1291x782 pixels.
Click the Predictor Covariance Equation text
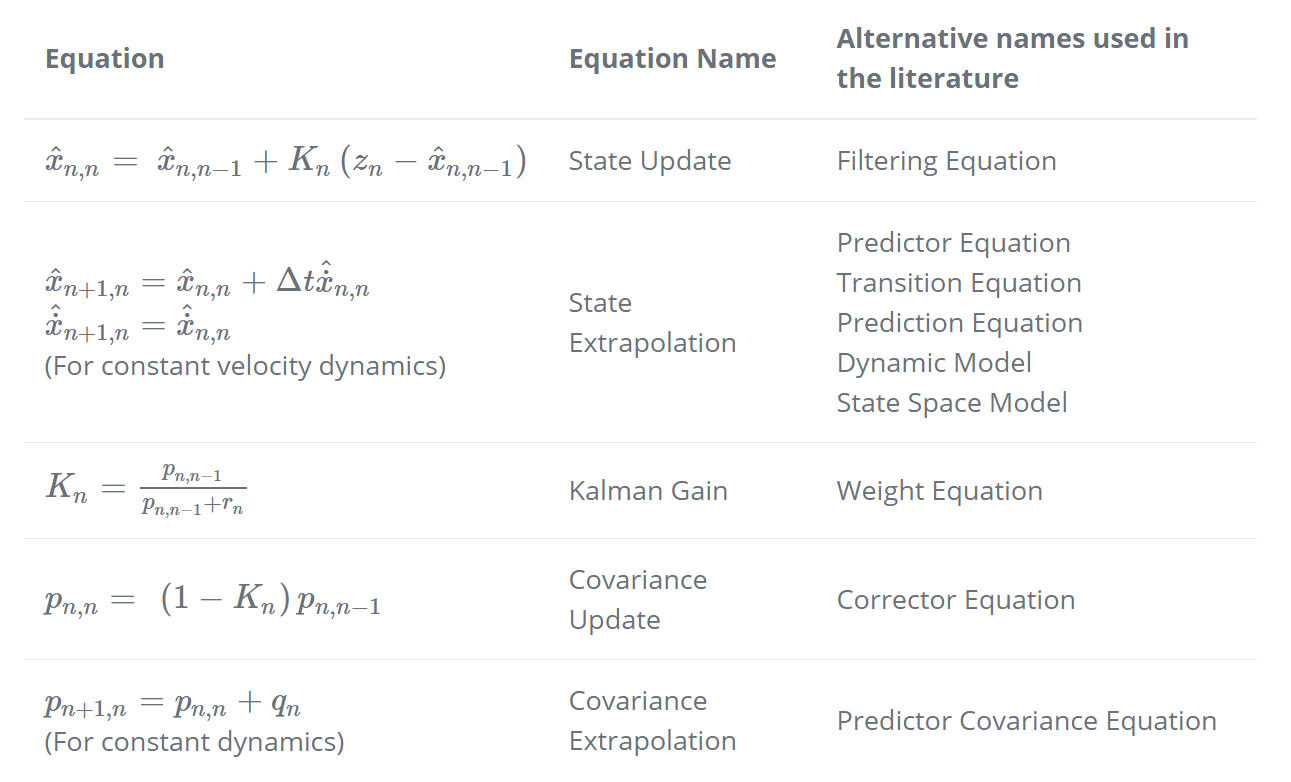pyautogui.click(x=1026, y=721)
